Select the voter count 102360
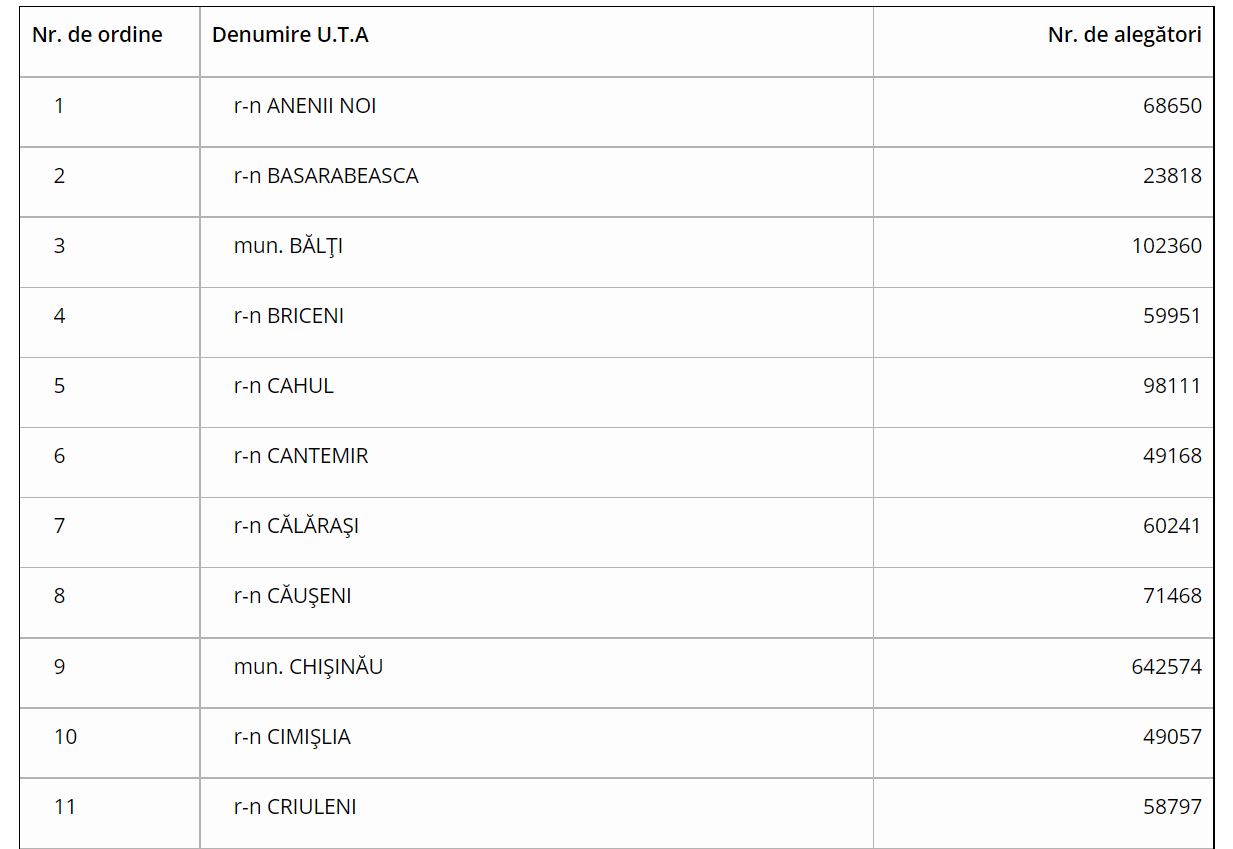The image size is (1233, 849). [1167, 246]
